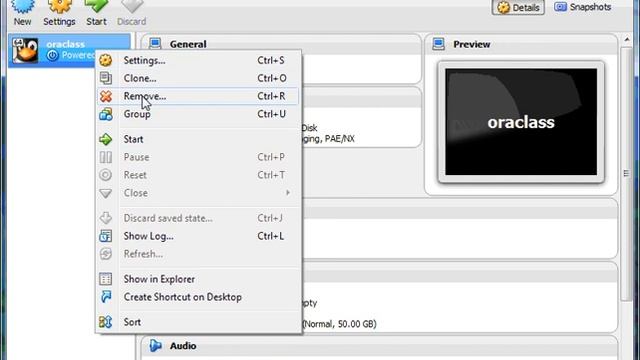The width and height of the screenshot is (640, 360).
Task: Click the group icon beside Group
Action: 106,114
